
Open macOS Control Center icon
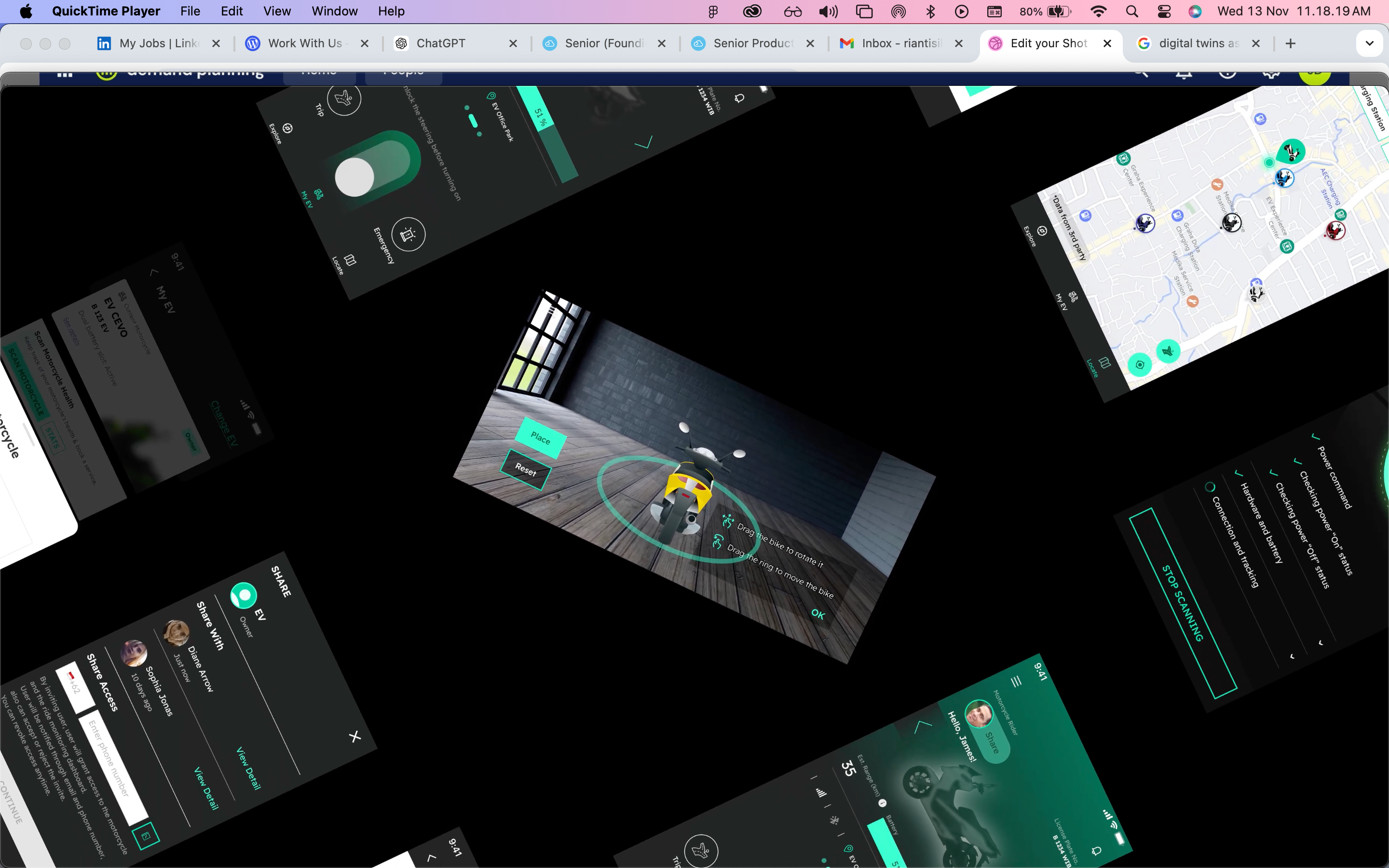coord(1164,12)
